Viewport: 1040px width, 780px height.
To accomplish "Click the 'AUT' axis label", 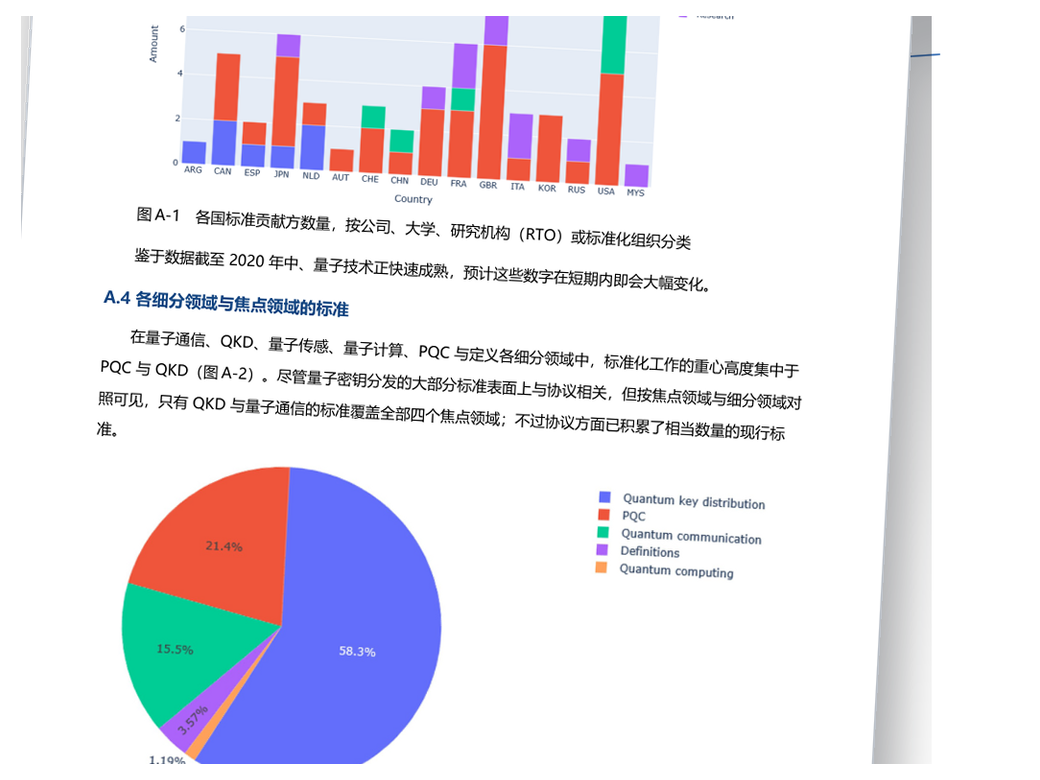I will click(x=340, y=177).
